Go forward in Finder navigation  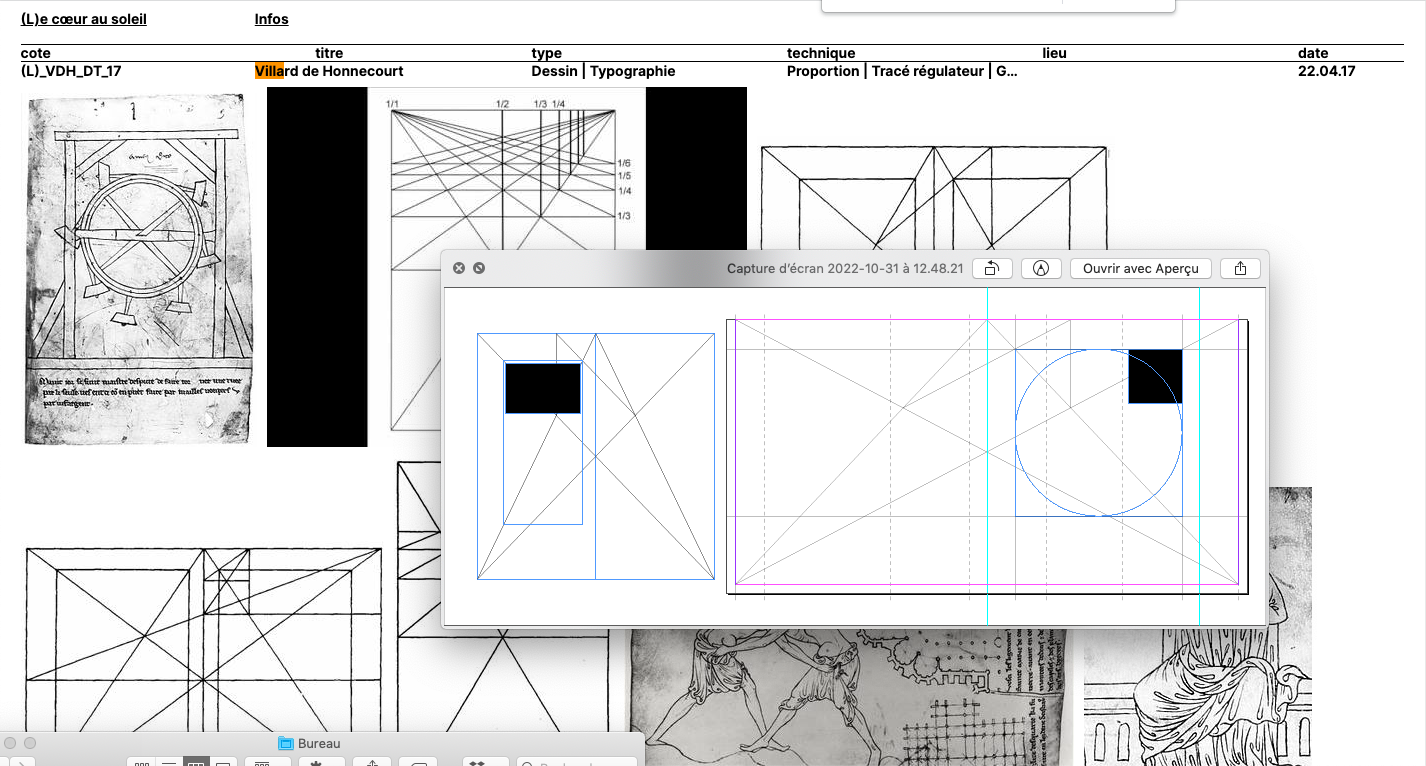(22, 764)
